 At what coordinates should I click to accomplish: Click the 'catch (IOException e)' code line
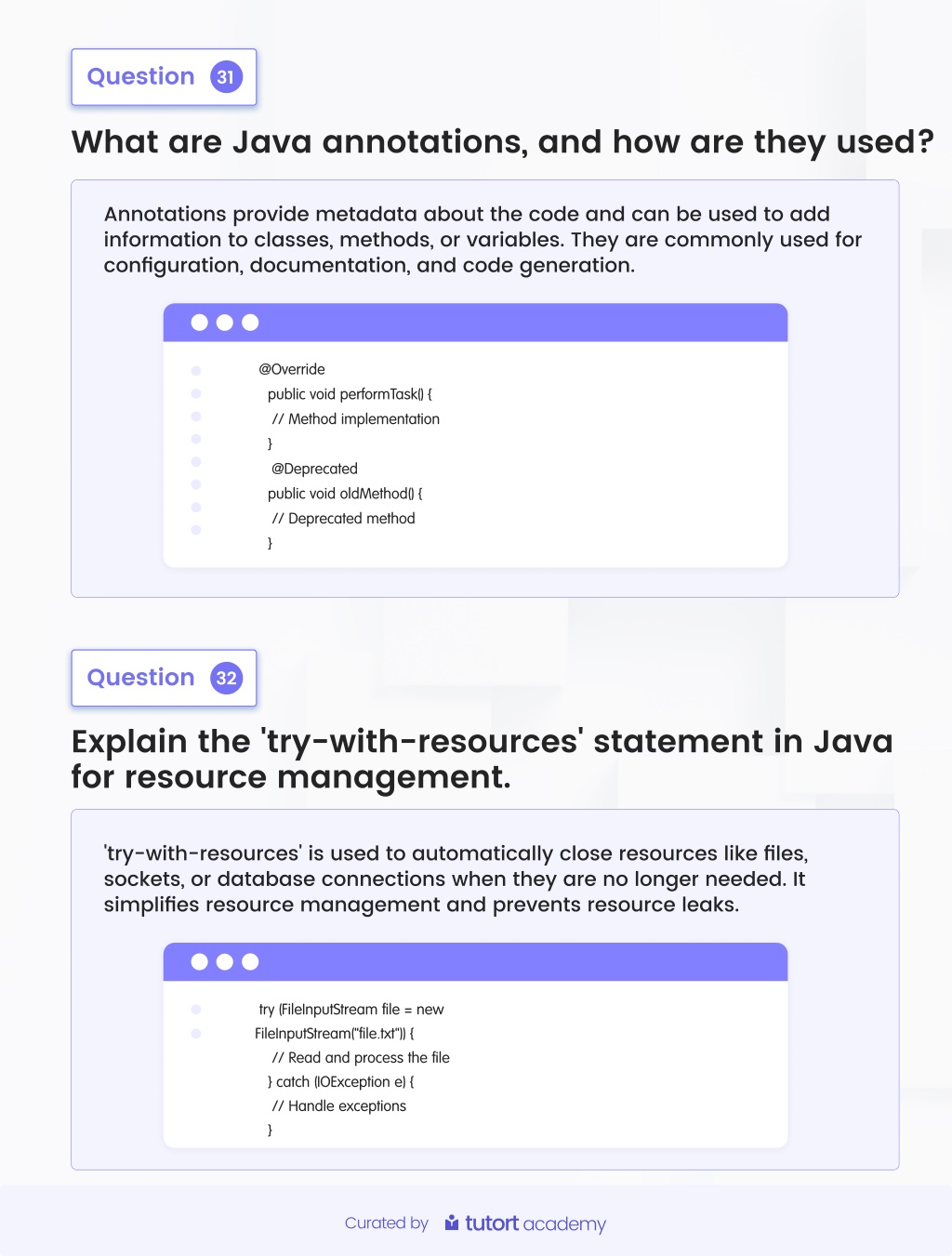(340, 1082)
